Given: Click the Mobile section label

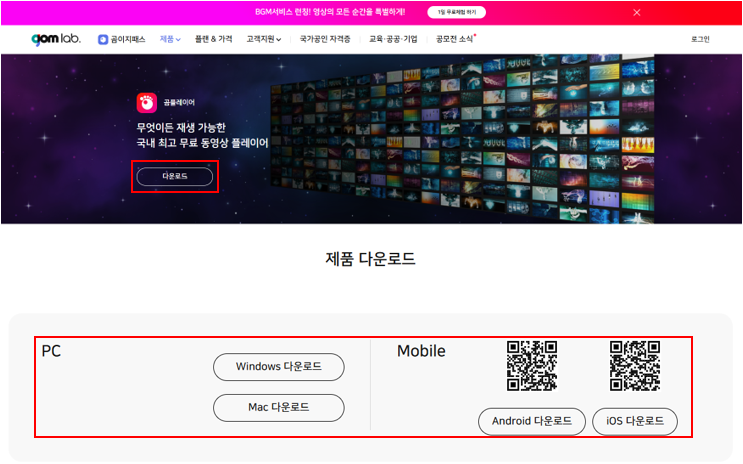Looking at the screenshot, I should tap(421, 351).
